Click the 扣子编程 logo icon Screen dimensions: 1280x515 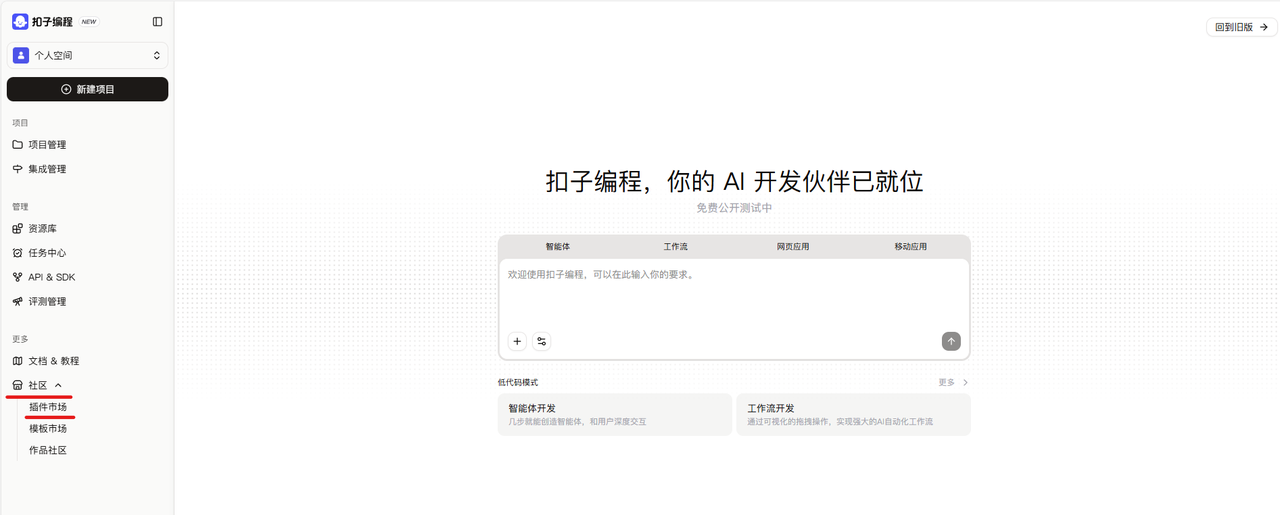tap(20, 21)
